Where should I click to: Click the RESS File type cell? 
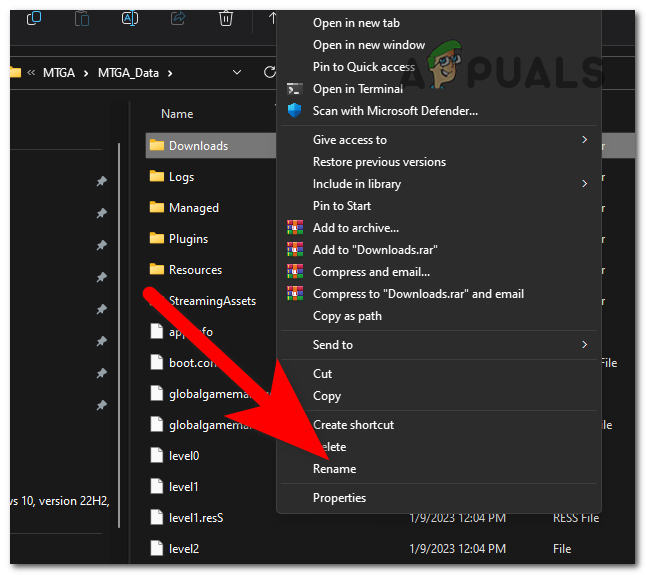(576, 518)
